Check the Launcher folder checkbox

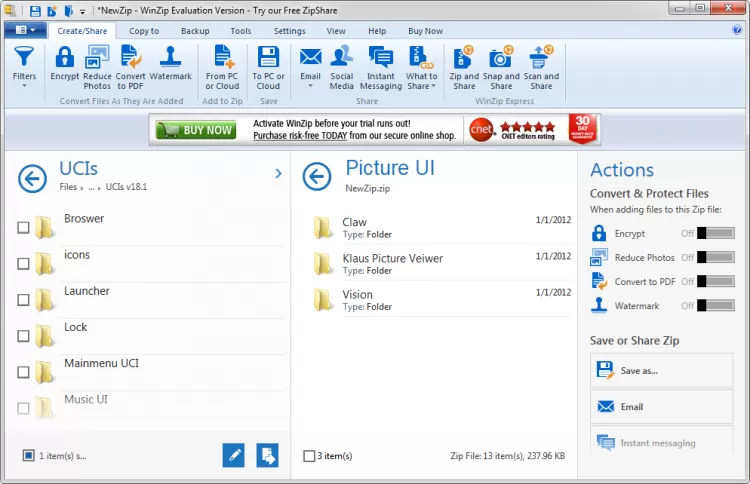click(x=23, y=300)
